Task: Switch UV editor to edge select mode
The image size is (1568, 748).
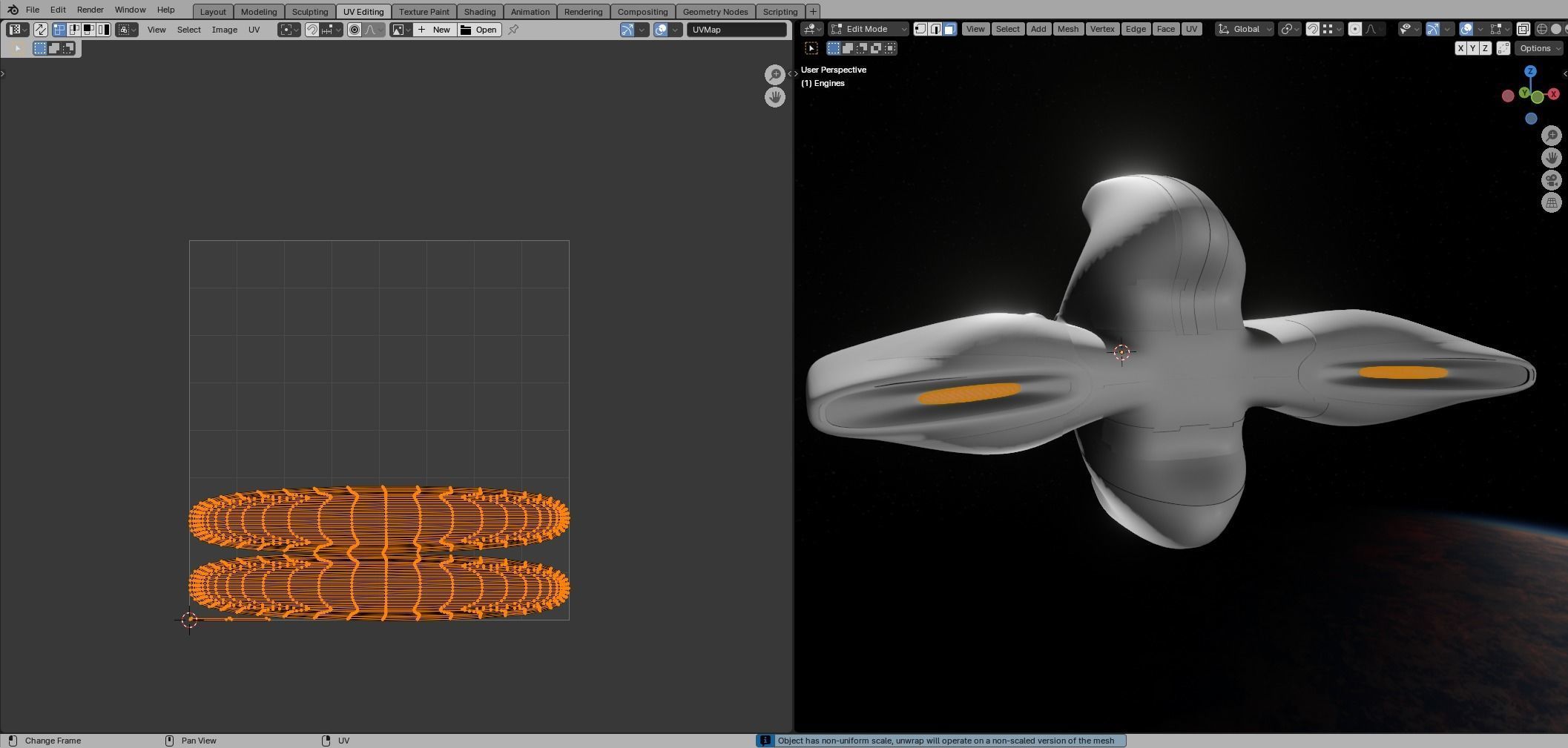Action: (x=73, y=30)
